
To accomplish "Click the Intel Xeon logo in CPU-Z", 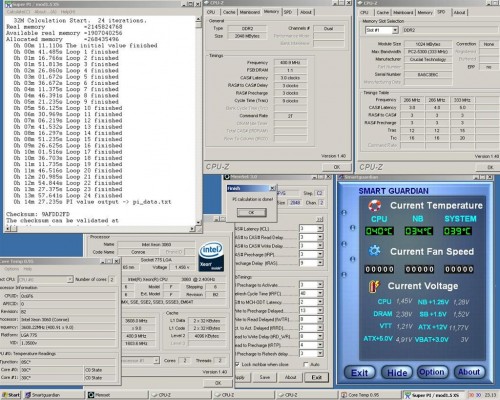I will click(211, 256).
